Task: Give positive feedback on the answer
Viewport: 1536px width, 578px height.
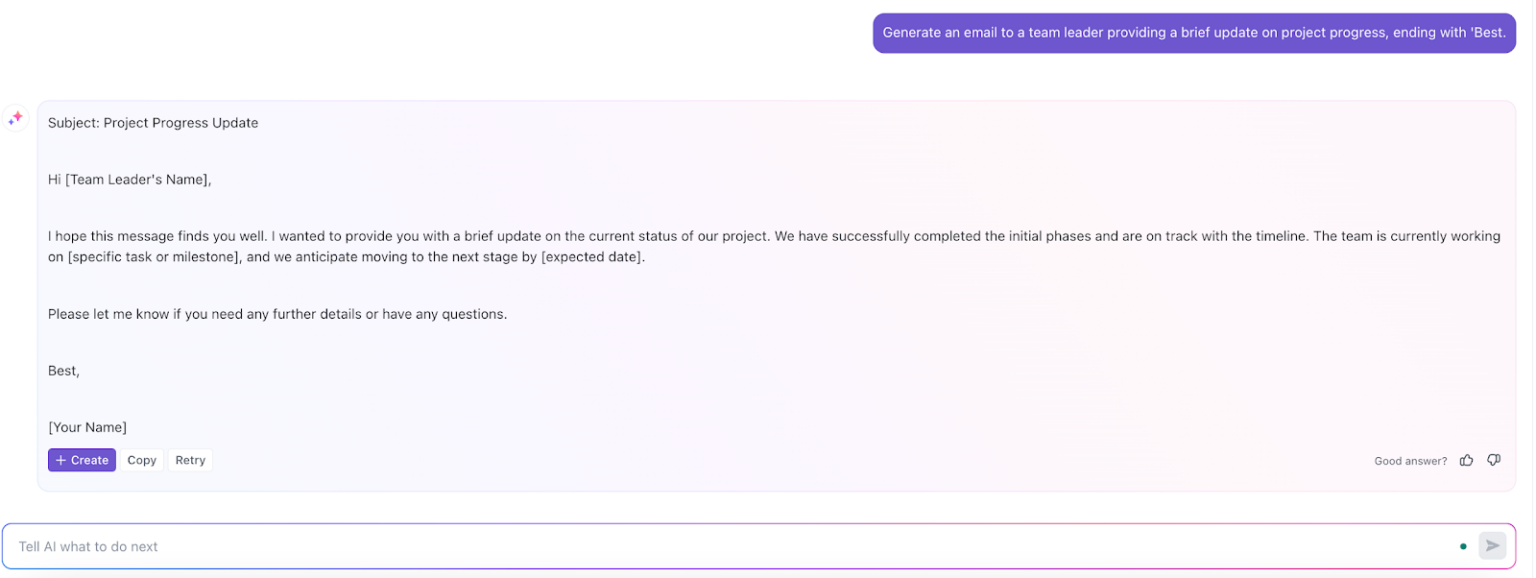Action: click(1466, 460)
